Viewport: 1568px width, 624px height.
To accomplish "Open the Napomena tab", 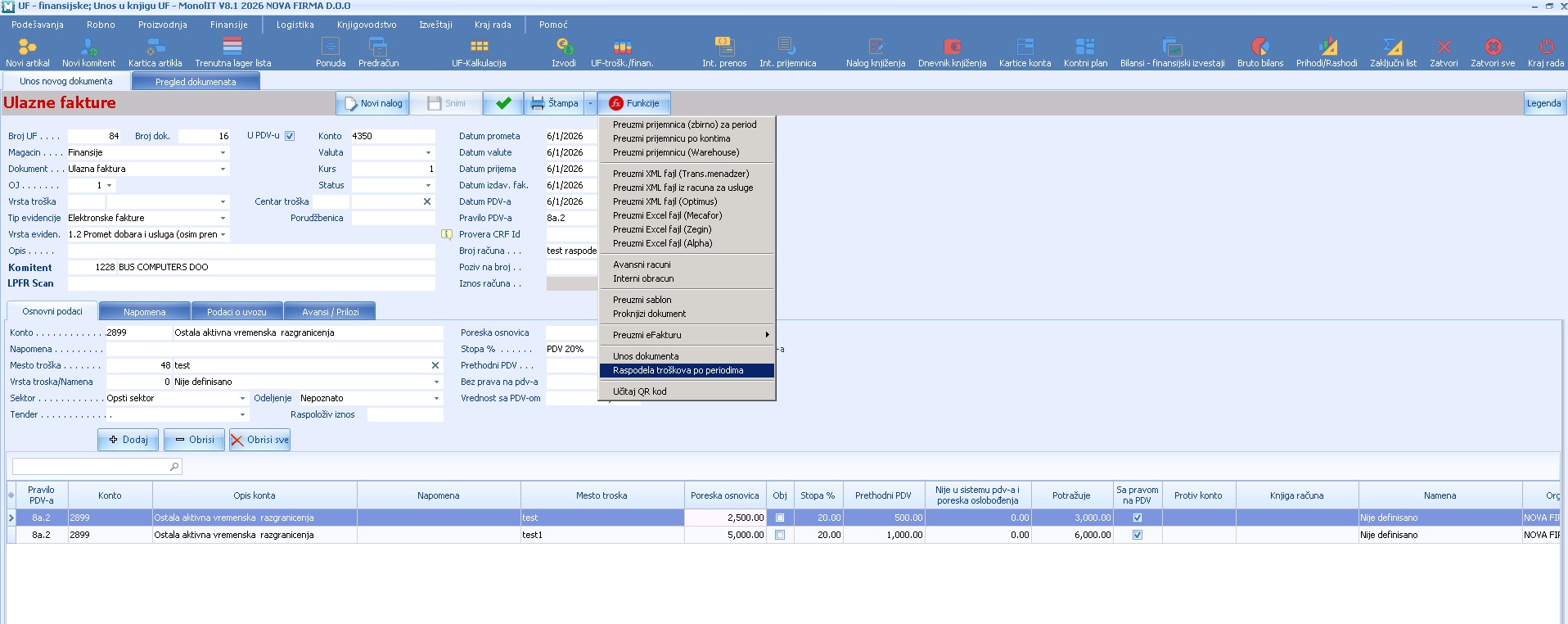I will tap(144, 312).
